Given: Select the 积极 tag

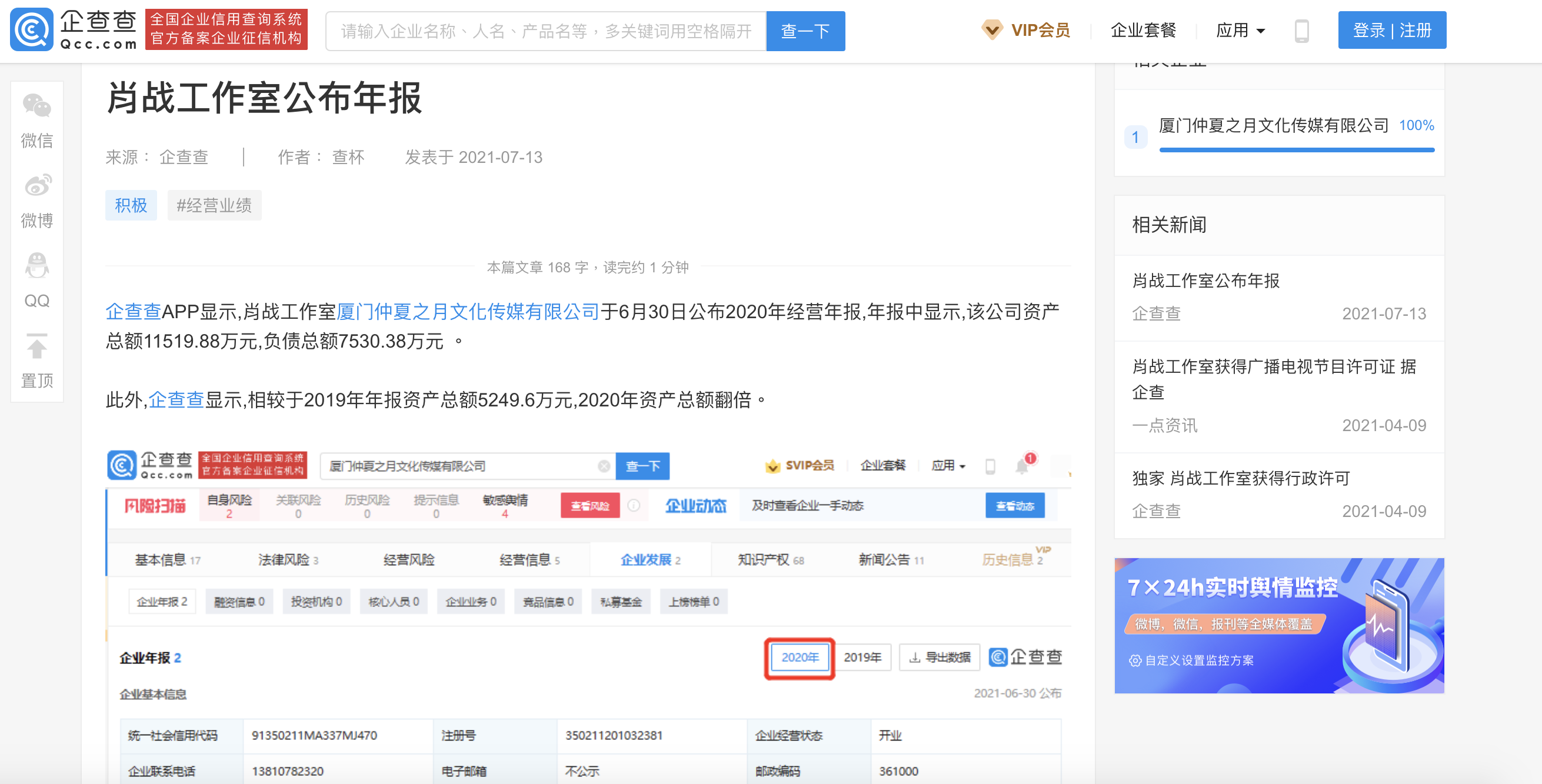Looking at the screenshot, I should click(131, 205).
